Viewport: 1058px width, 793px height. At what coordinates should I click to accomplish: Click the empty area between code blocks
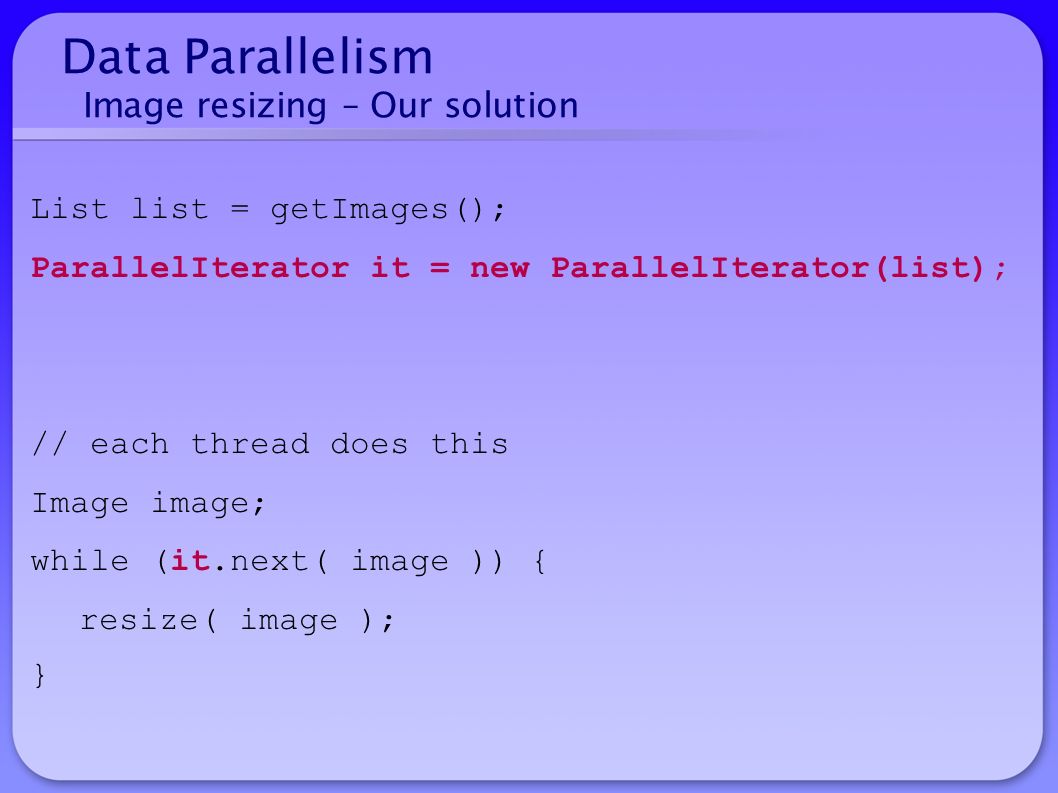[526, 358]
